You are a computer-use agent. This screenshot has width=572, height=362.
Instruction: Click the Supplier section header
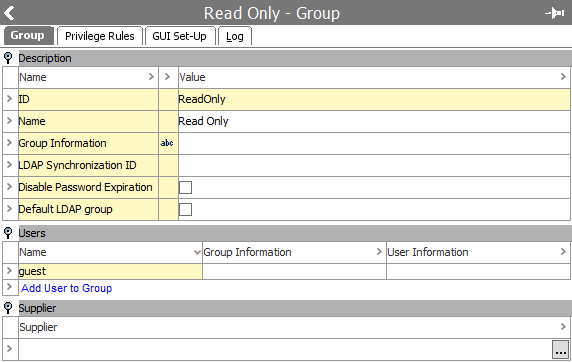(295, 308)
